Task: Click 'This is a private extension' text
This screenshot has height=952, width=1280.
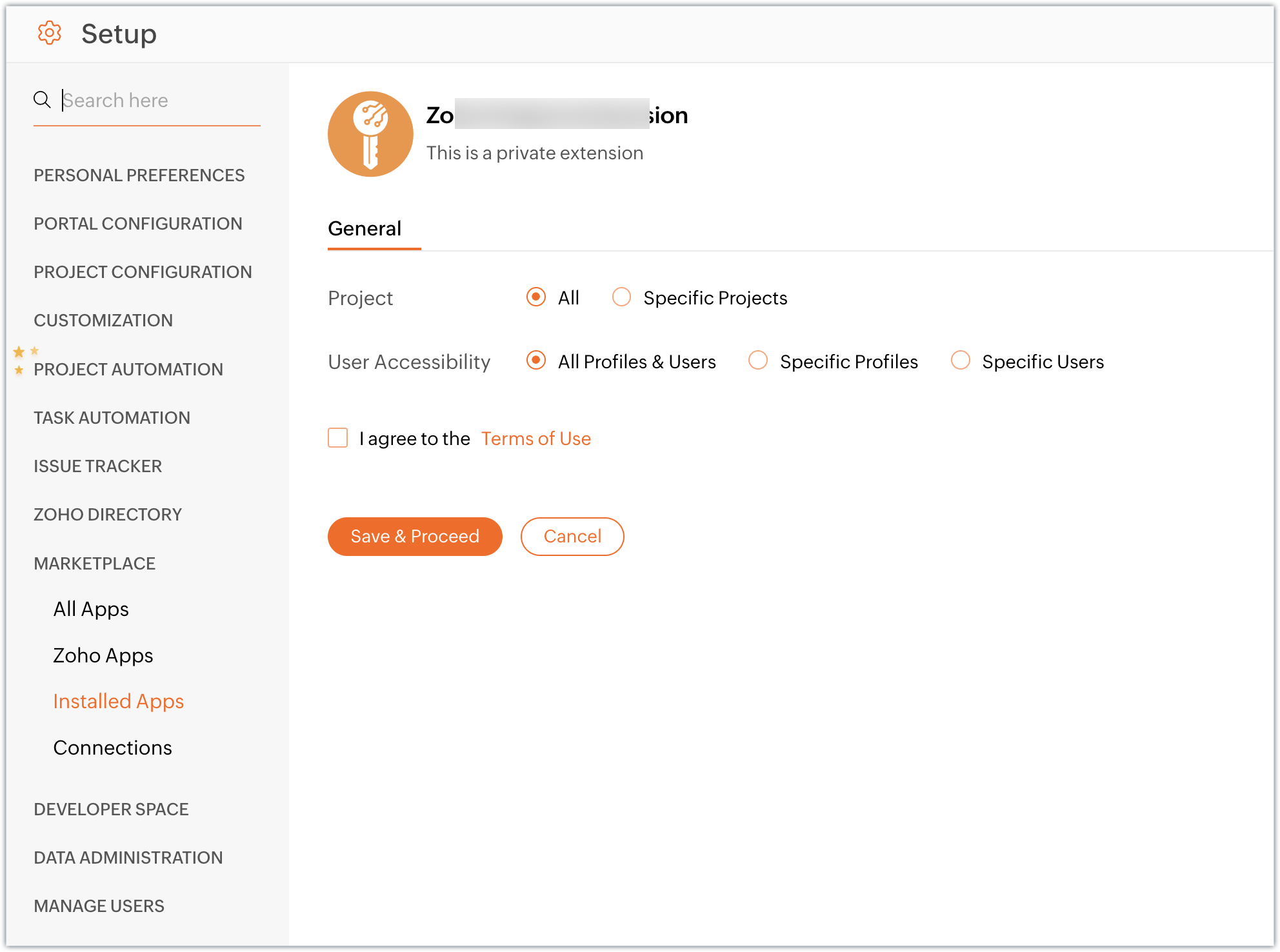Action: [535, 154]
